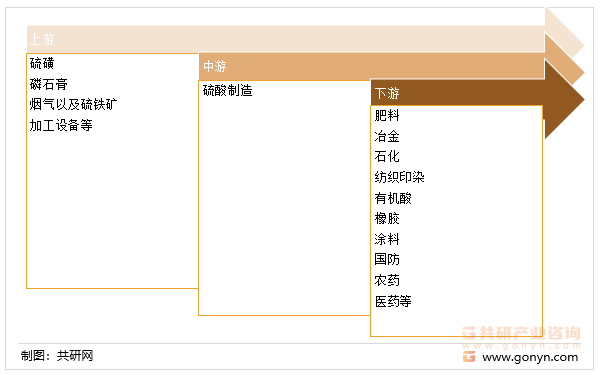The height and width of the screenshot is (375, 601).
Task: Open the www.gonyn.com link
Action: pos(530,357)
